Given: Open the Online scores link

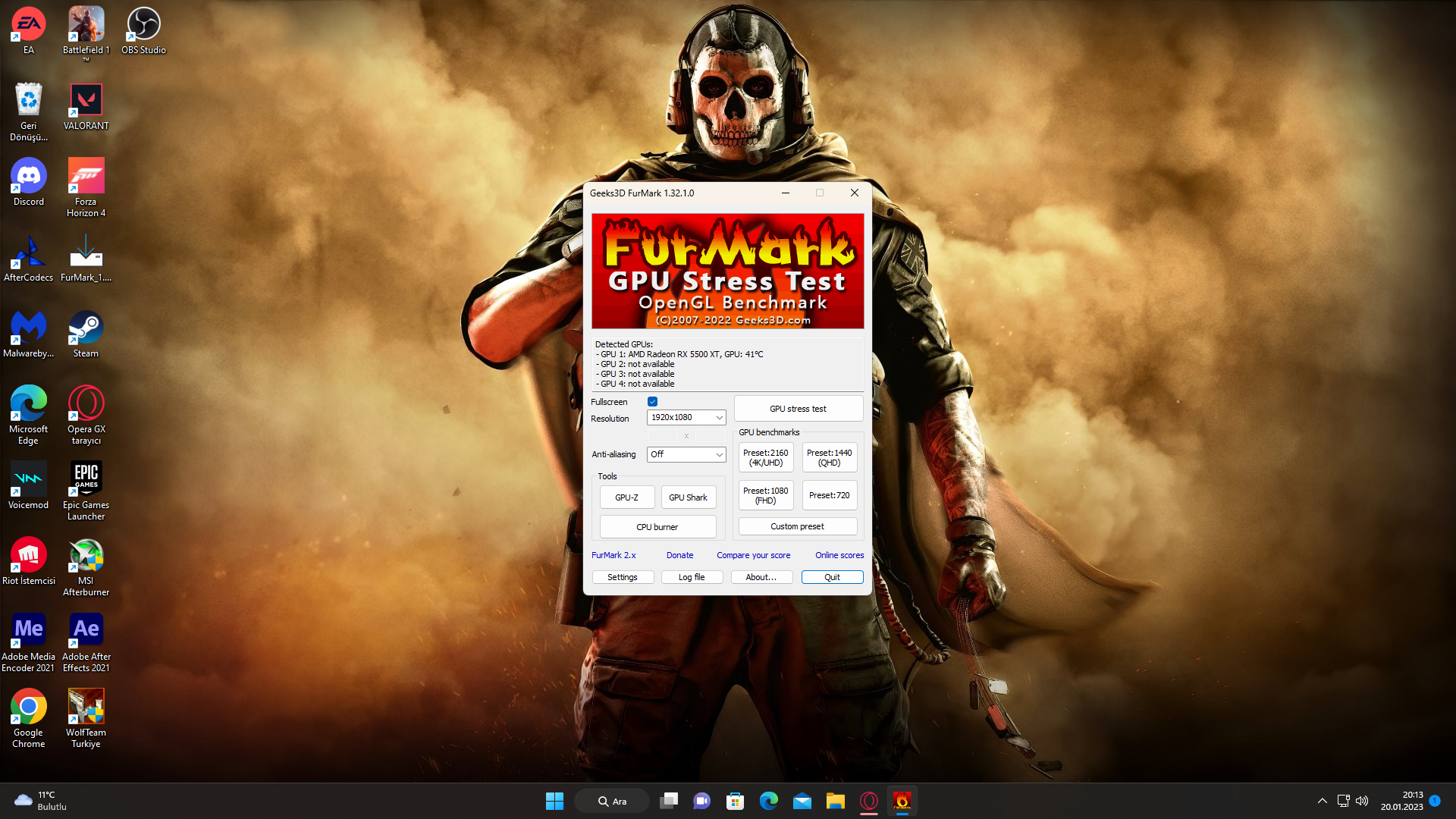Looking at the screenshot, I should coord(839,555).
